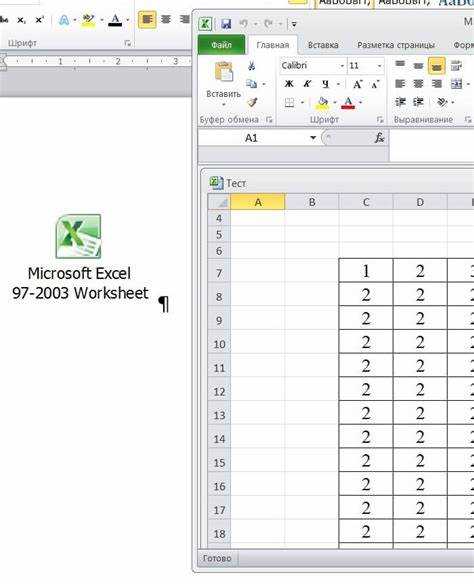Copy selection with the copy icon
Viewport: 474px width, 585px height.
tap(252, 84)
